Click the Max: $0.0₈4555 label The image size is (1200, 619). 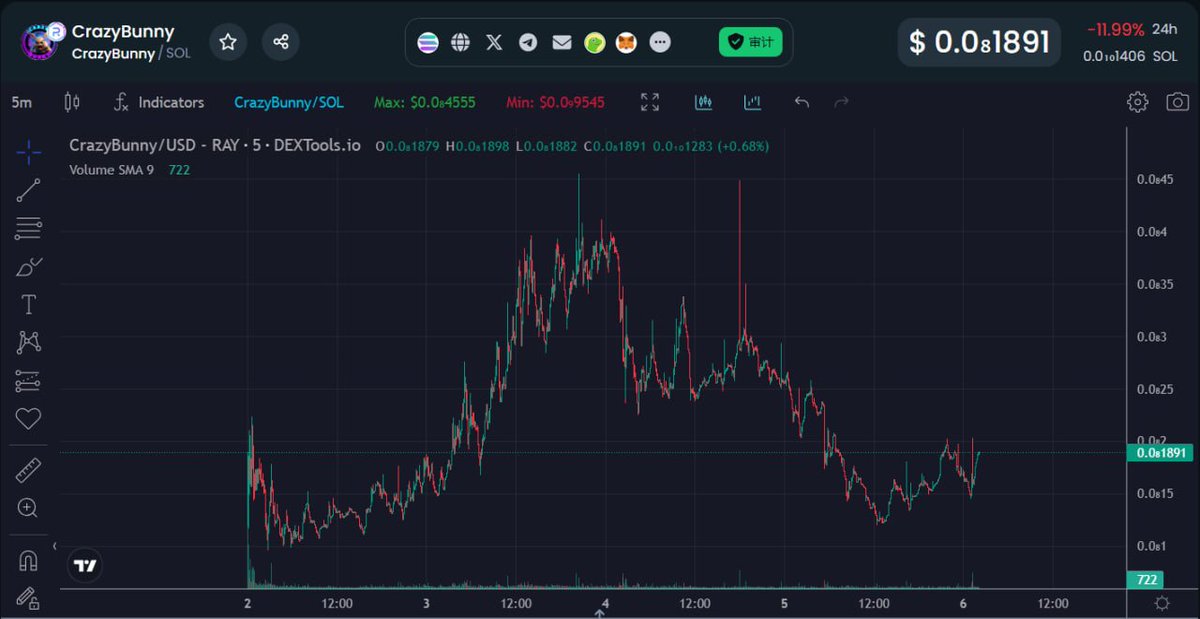[425, 102]
